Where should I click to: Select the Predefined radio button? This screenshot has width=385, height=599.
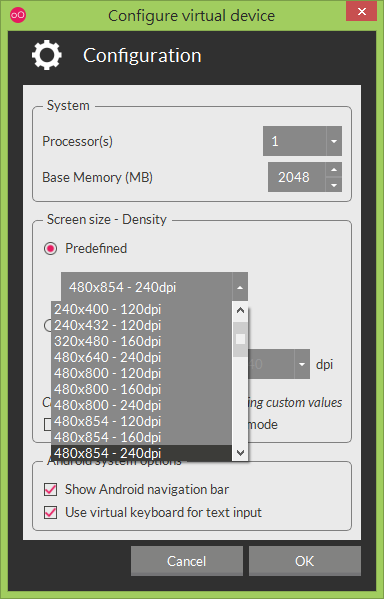tap(50, 249)
